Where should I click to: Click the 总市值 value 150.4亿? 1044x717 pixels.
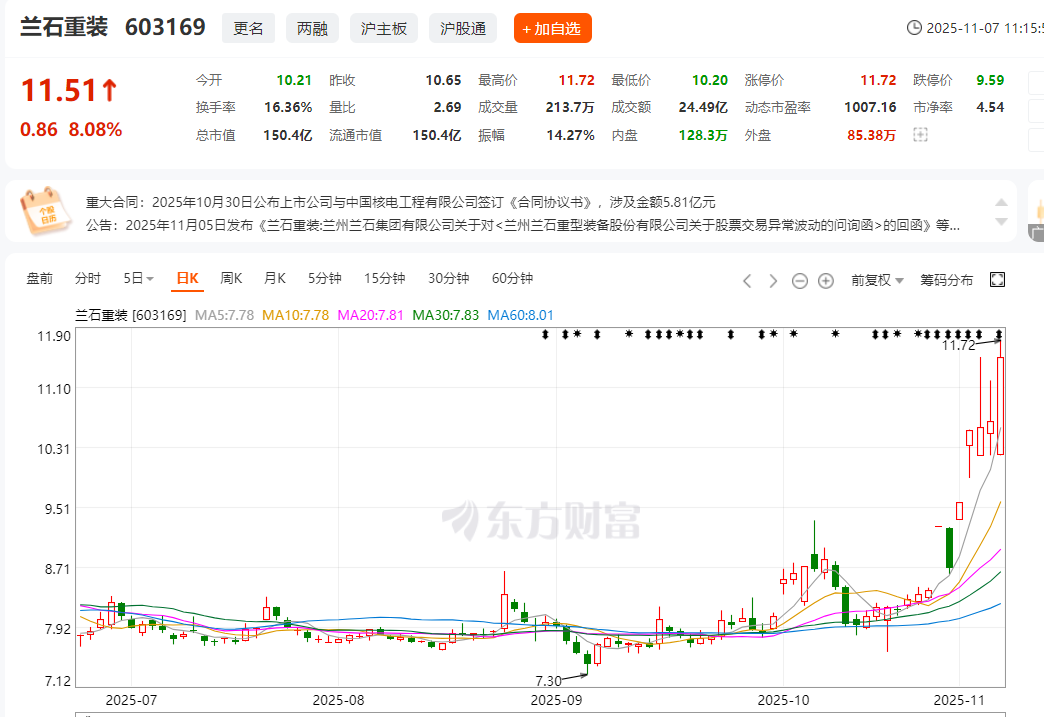point(288,135)
